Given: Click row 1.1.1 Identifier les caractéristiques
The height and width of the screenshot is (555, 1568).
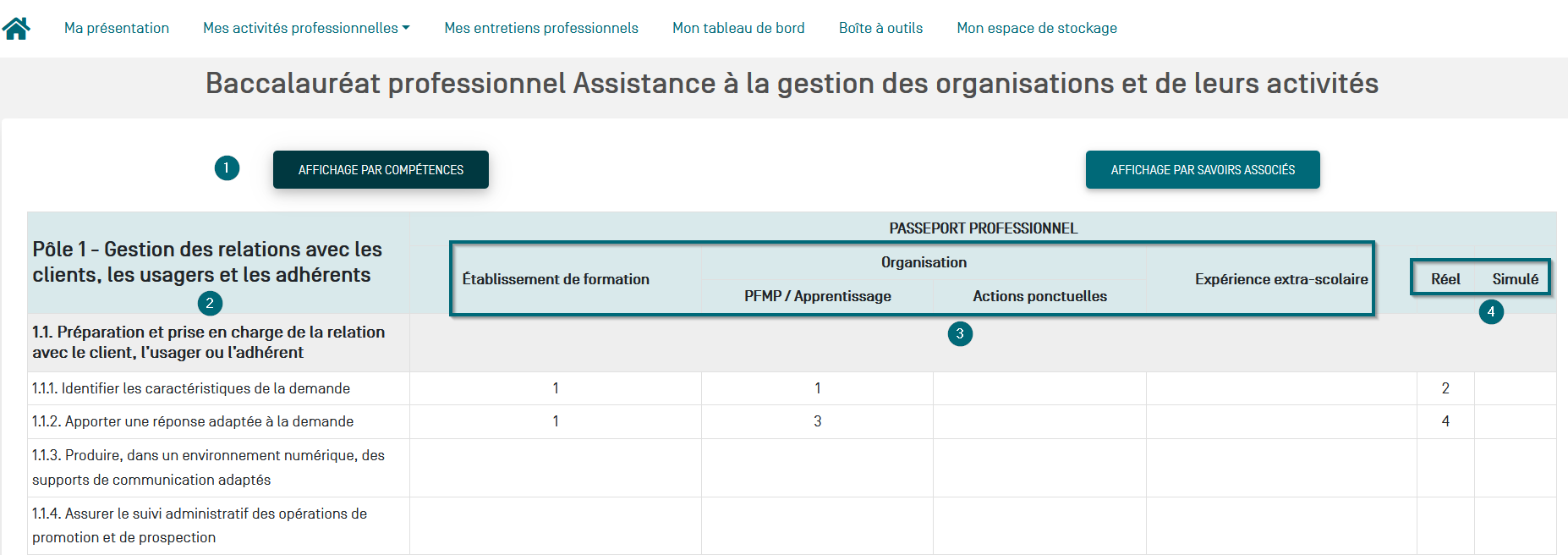Looking at the screenshot, I should [191, 388].
